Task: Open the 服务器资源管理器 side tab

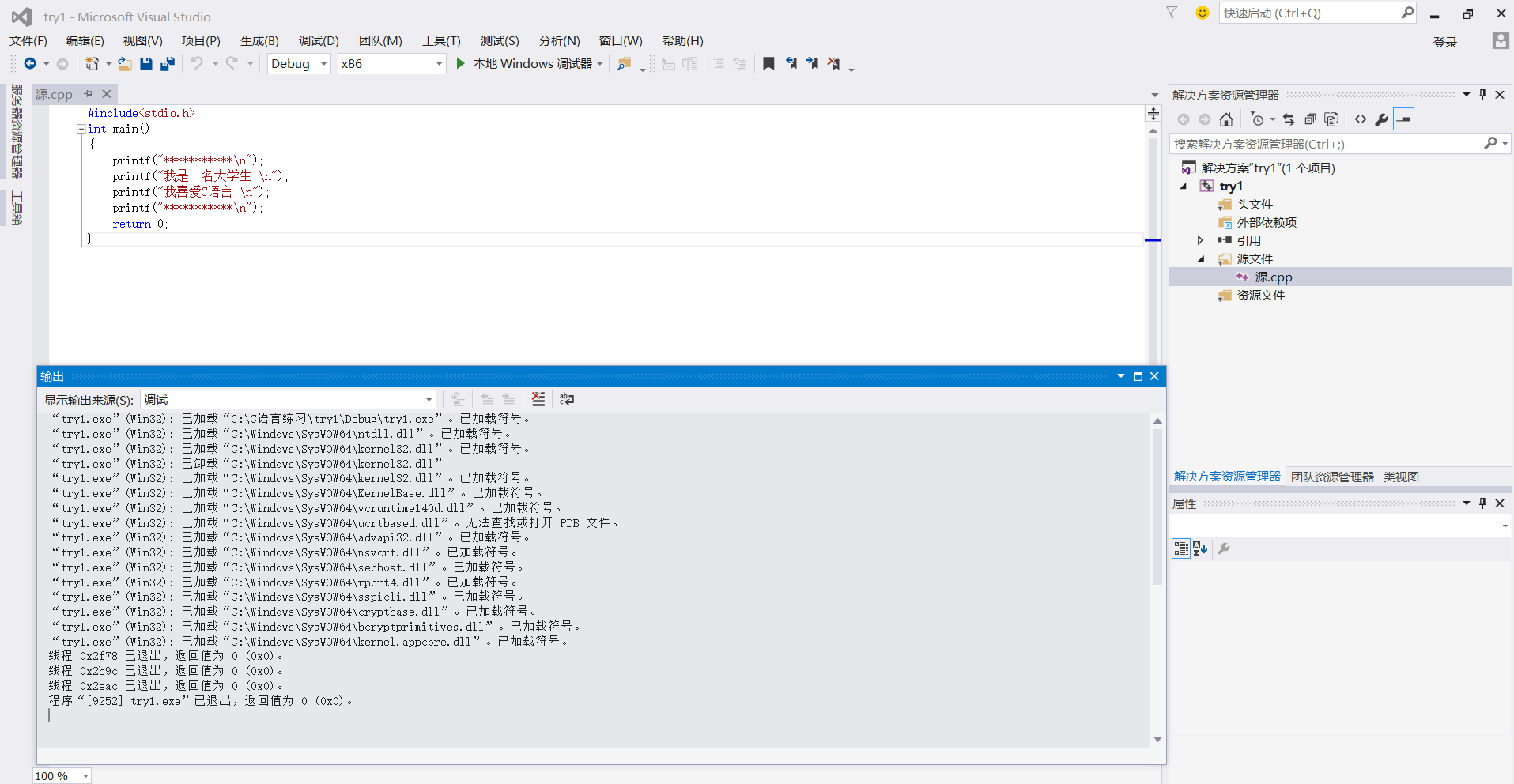Action: tap(16, 131)
